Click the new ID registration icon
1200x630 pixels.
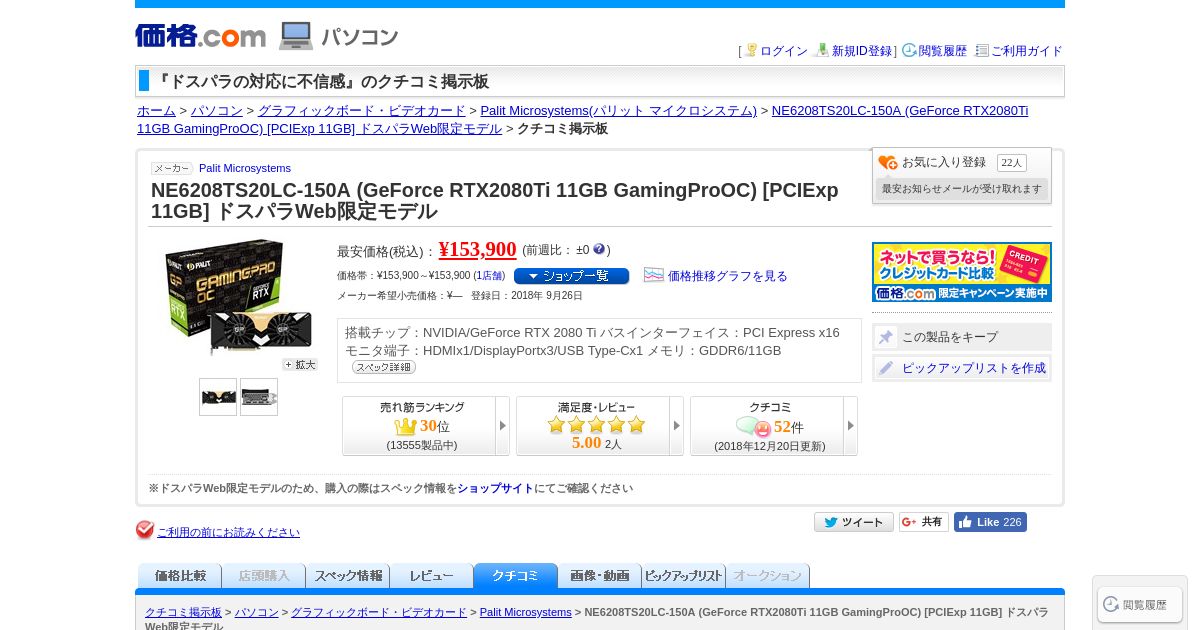point(823,50)
